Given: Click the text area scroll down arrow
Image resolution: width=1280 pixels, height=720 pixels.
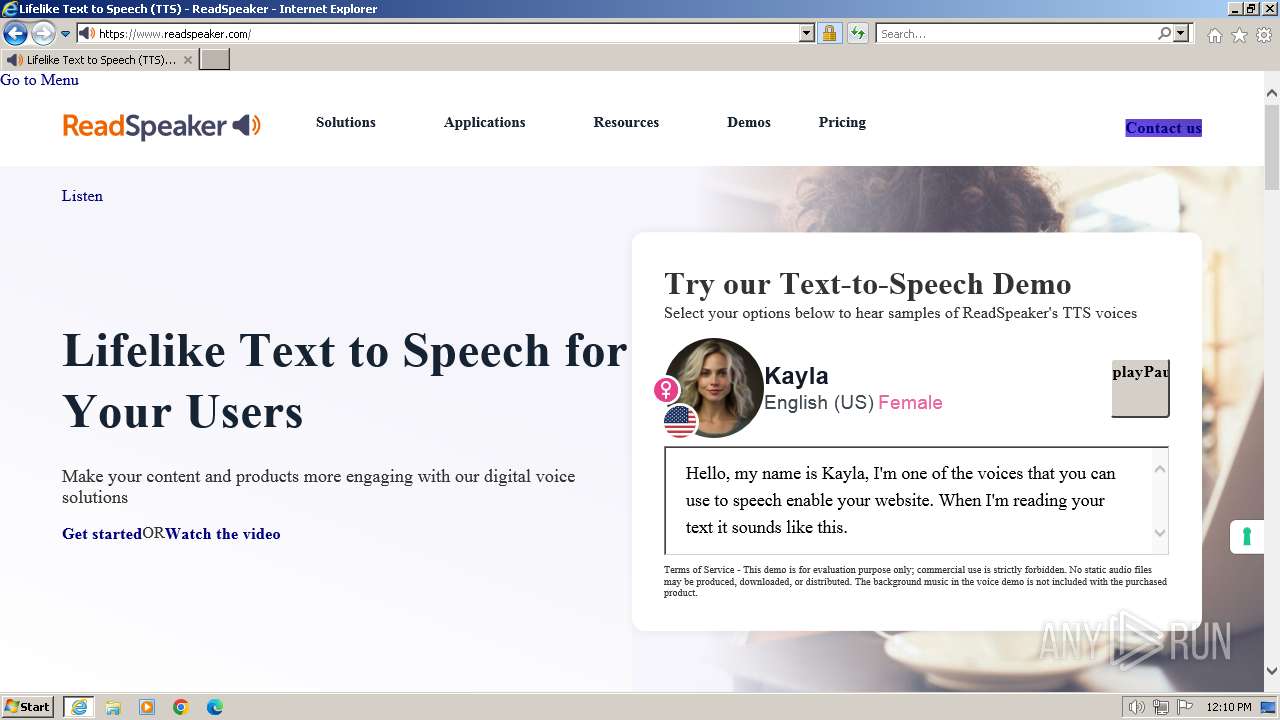Looking at the screenshot, I should (1160, 533).
